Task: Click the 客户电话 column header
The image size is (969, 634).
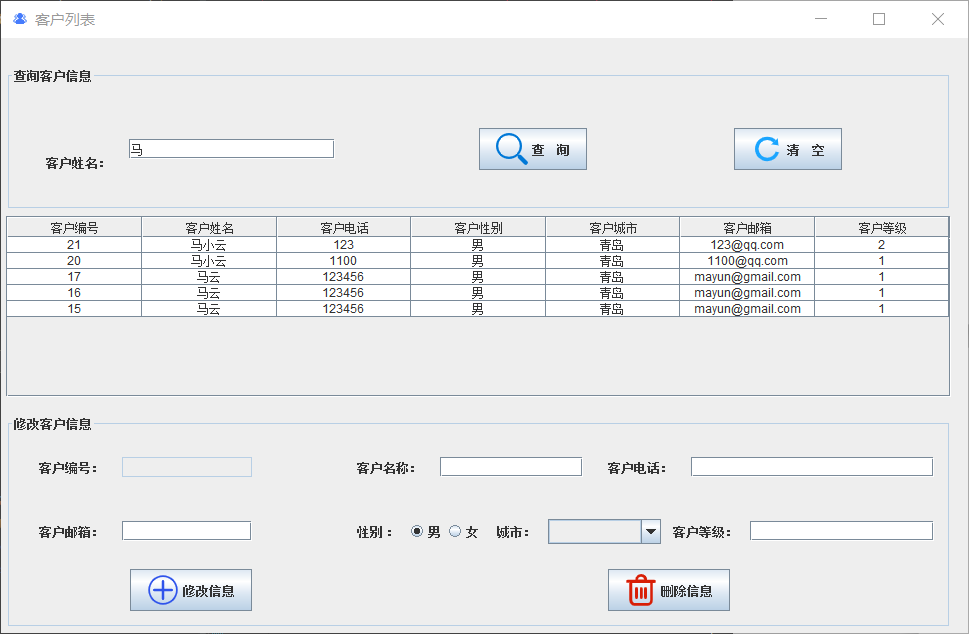Action: point(344,227)
